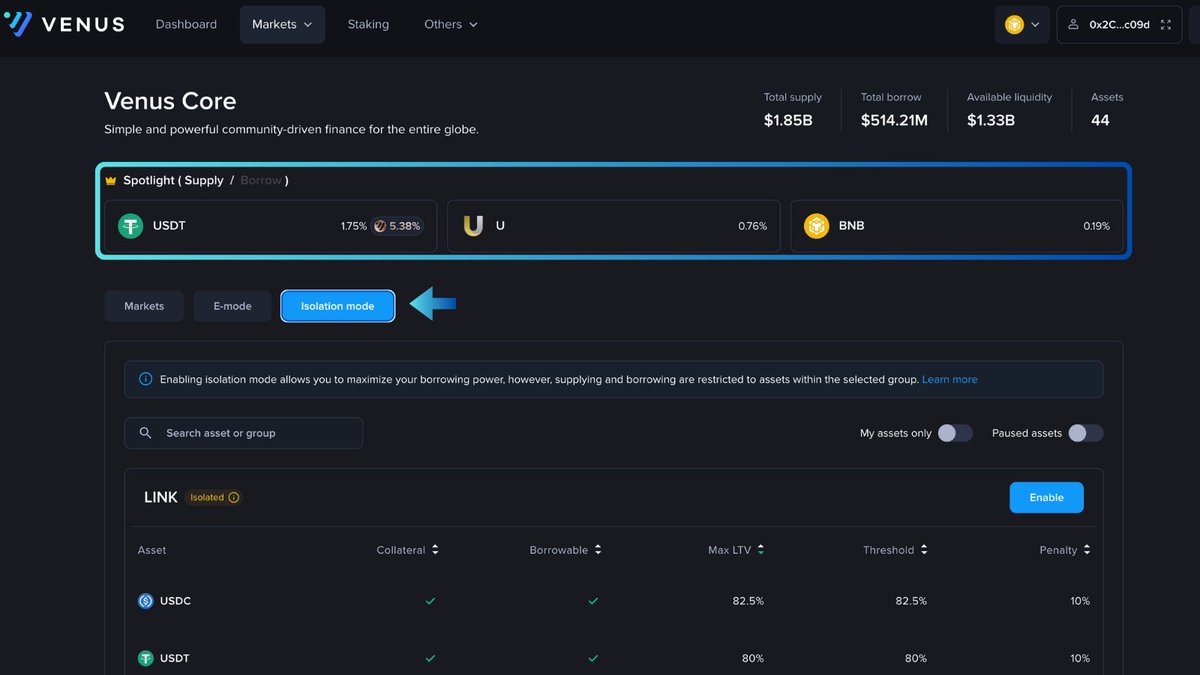Click the Venus logo icon
Screen dimensions: 1200x675
pyautogui.click(x=17, y=24)
